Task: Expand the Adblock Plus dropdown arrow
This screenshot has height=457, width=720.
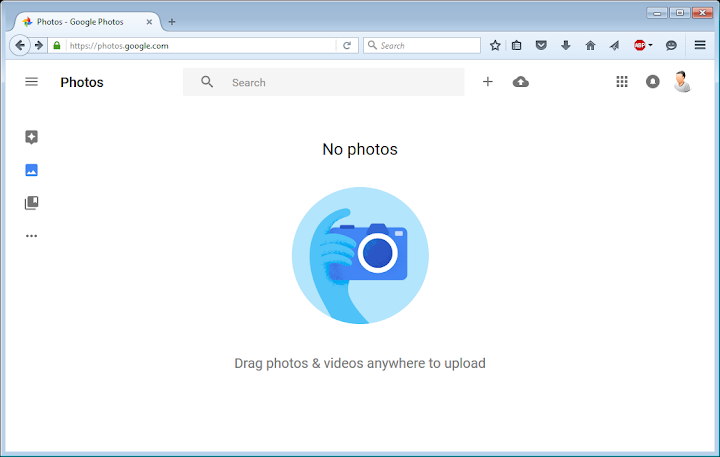Action: click(x=650, y=45)
